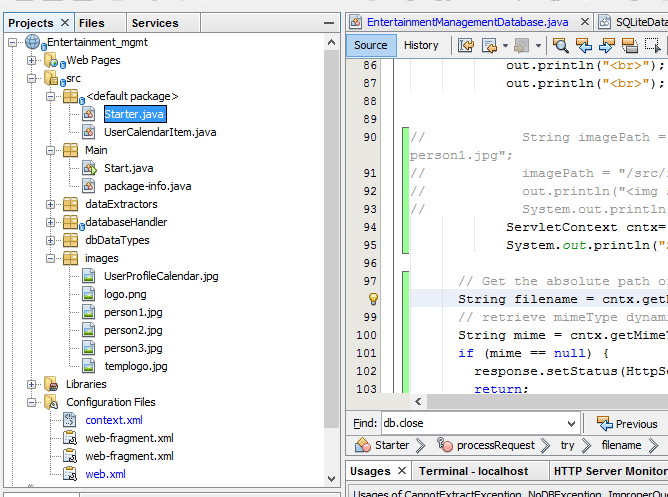Close the Usages output tab

401,471
